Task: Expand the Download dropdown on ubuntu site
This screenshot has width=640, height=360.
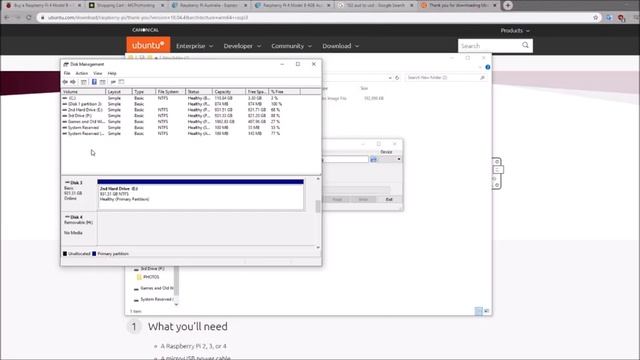Action: coord(341,46)
